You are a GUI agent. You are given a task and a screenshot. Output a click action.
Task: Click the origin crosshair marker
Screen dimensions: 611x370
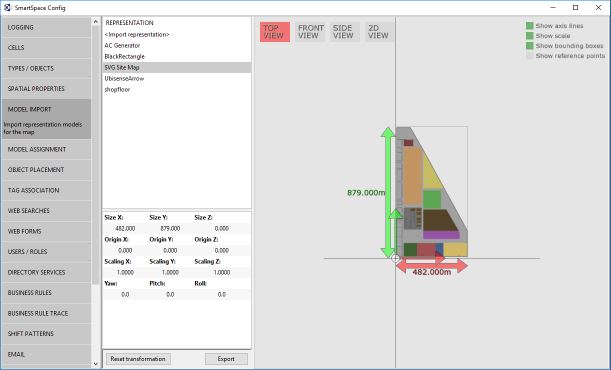coord(396,258)
